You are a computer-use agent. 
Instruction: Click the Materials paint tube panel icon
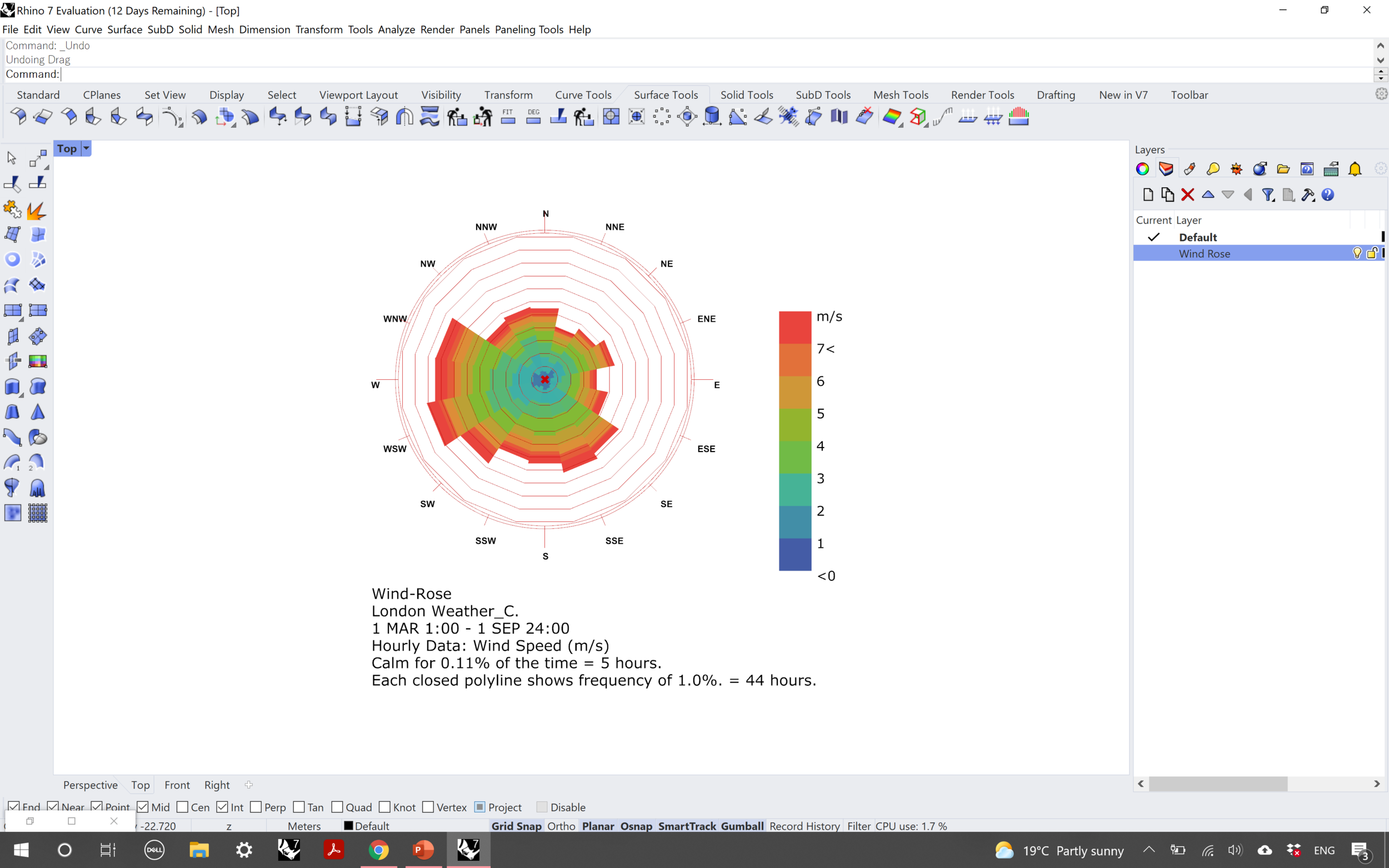(1189, 169)
